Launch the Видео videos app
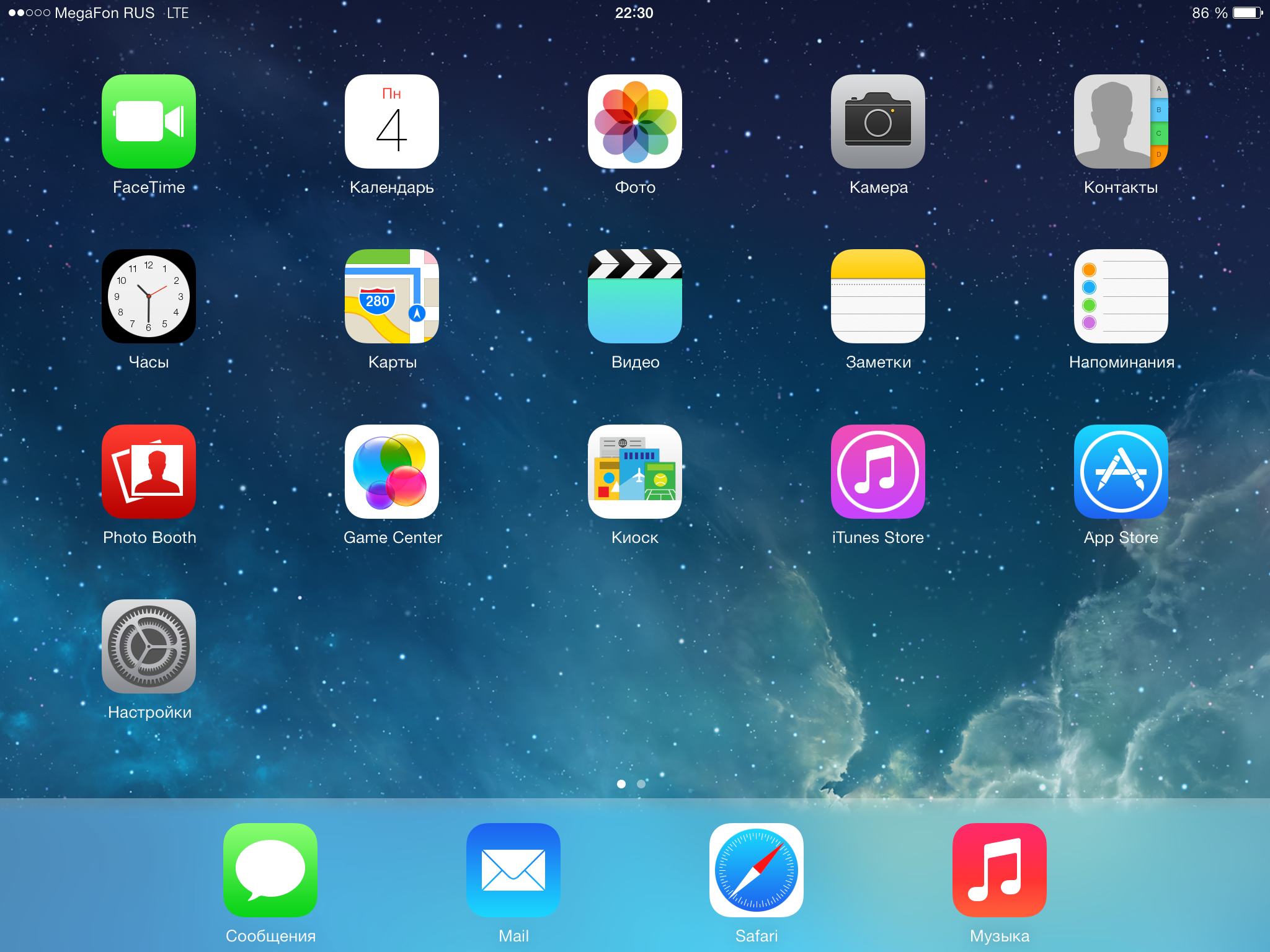Screen dimensions: 1270x952 click(x=635, y=296)
